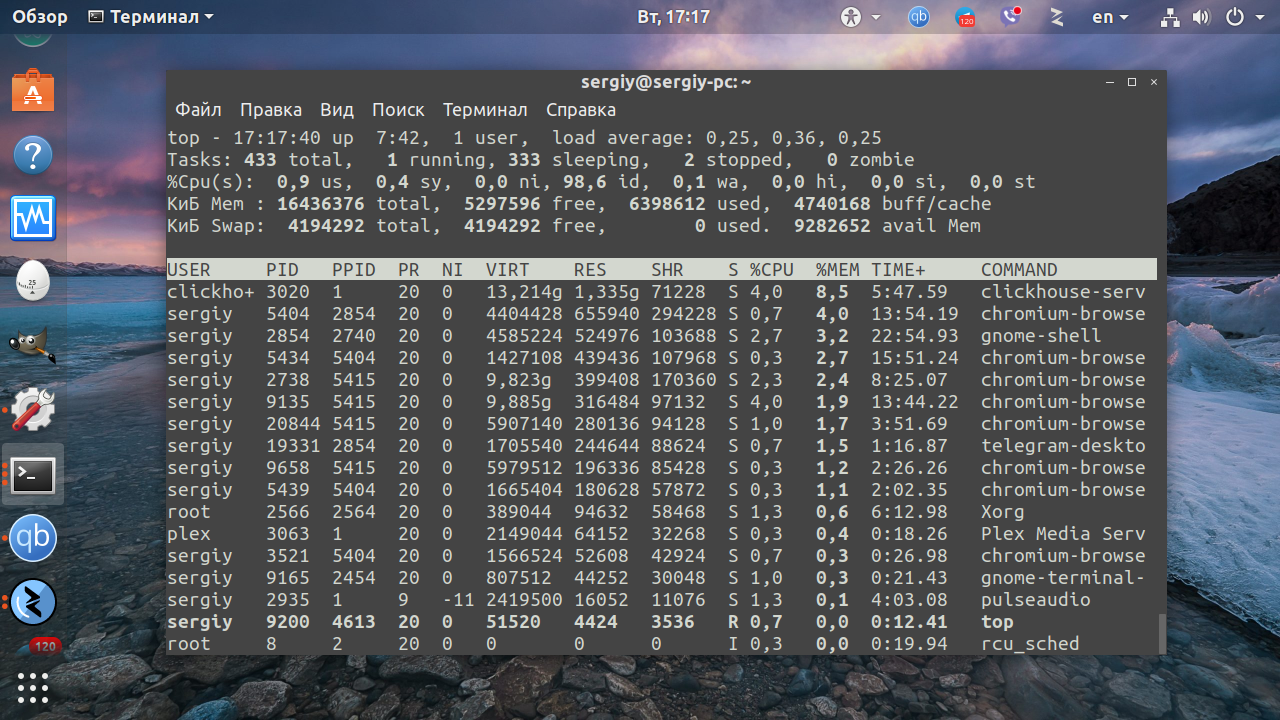The height and width of the screenshot is (720, 1280).
Task: Close the terminal window
Action: tap(1154, 82)
